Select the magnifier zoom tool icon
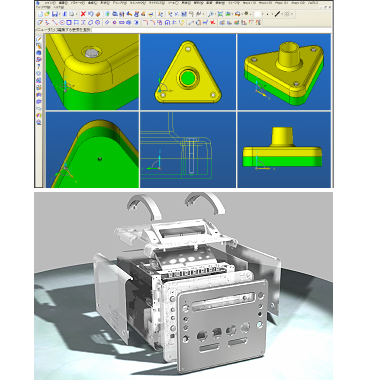Screen dimensions: 380x380 tap(210, 14)
